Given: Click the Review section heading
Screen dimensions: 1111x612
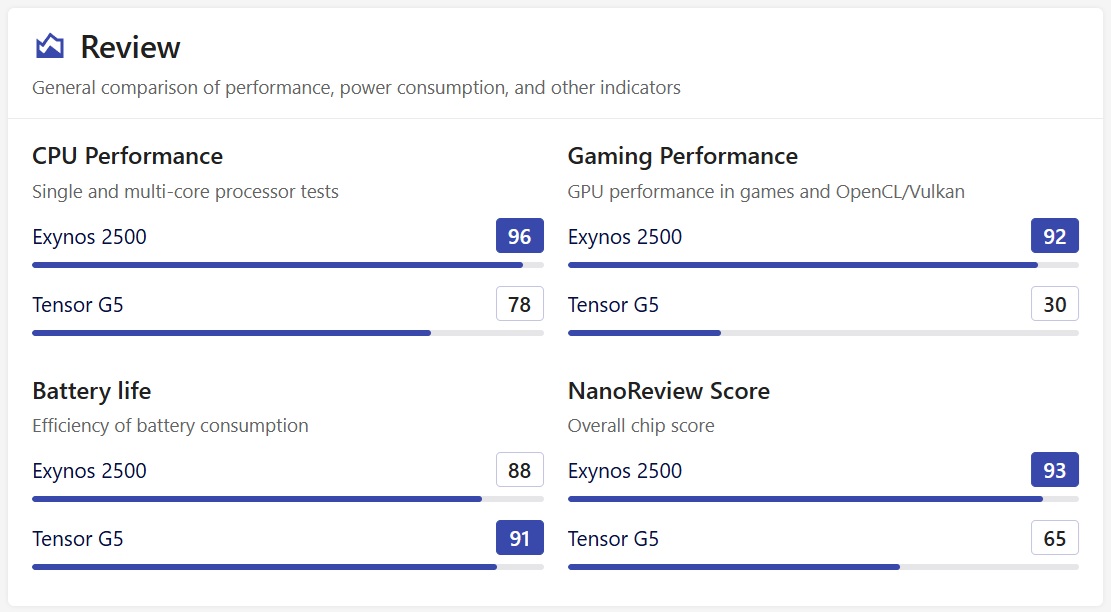Looking at the screenshot, I should [130, 47].
